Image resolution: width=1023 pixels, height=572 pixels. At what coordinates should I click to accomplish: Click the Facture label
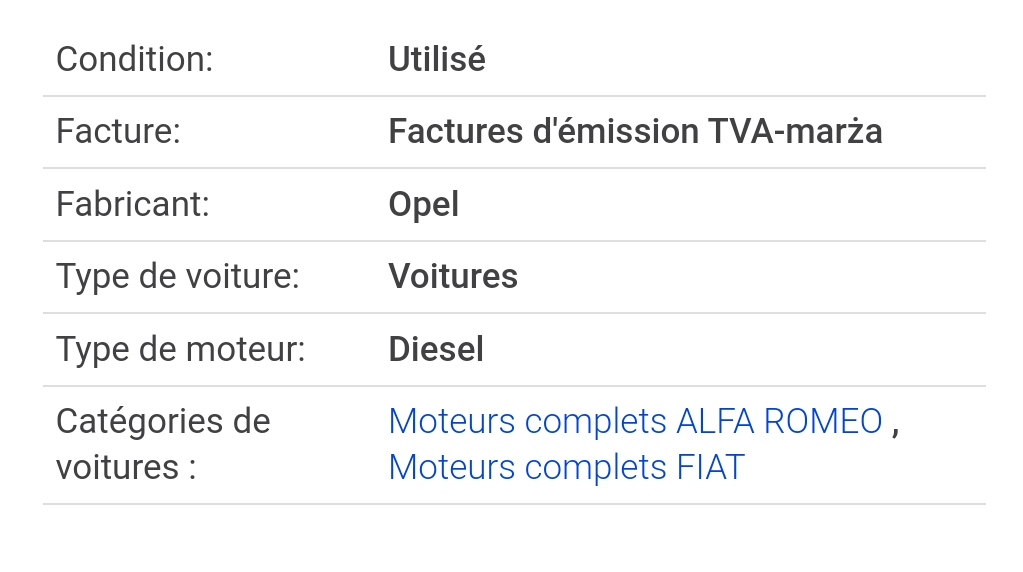118,131
